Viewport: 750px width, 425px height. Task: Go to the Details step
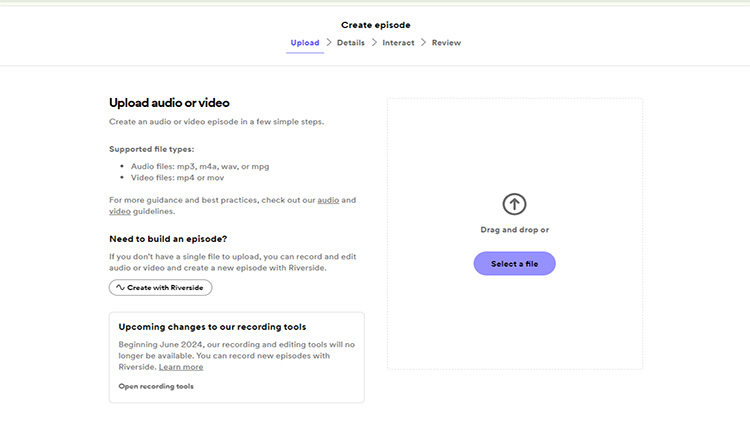pyautogui.click(x=350, y=43)
